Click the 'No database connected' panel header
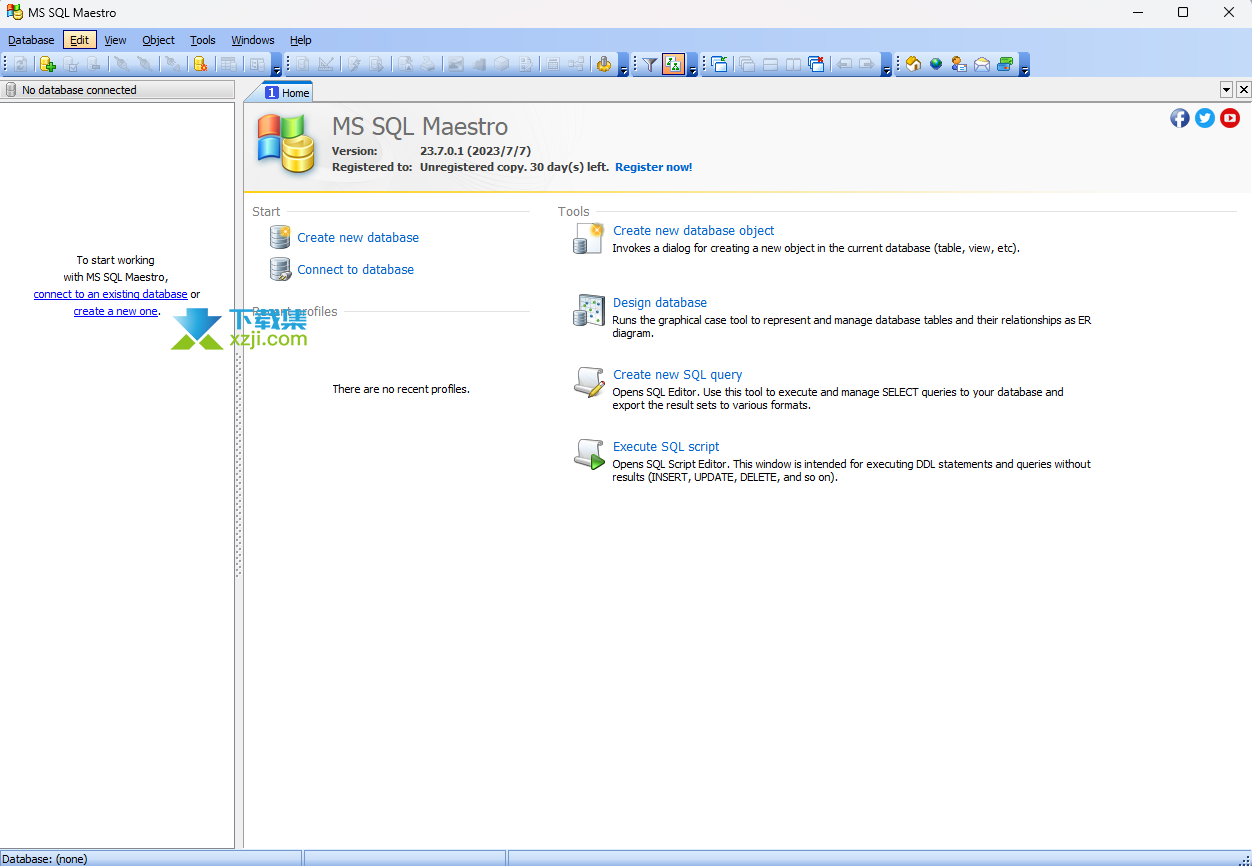 tap(118, 90)
